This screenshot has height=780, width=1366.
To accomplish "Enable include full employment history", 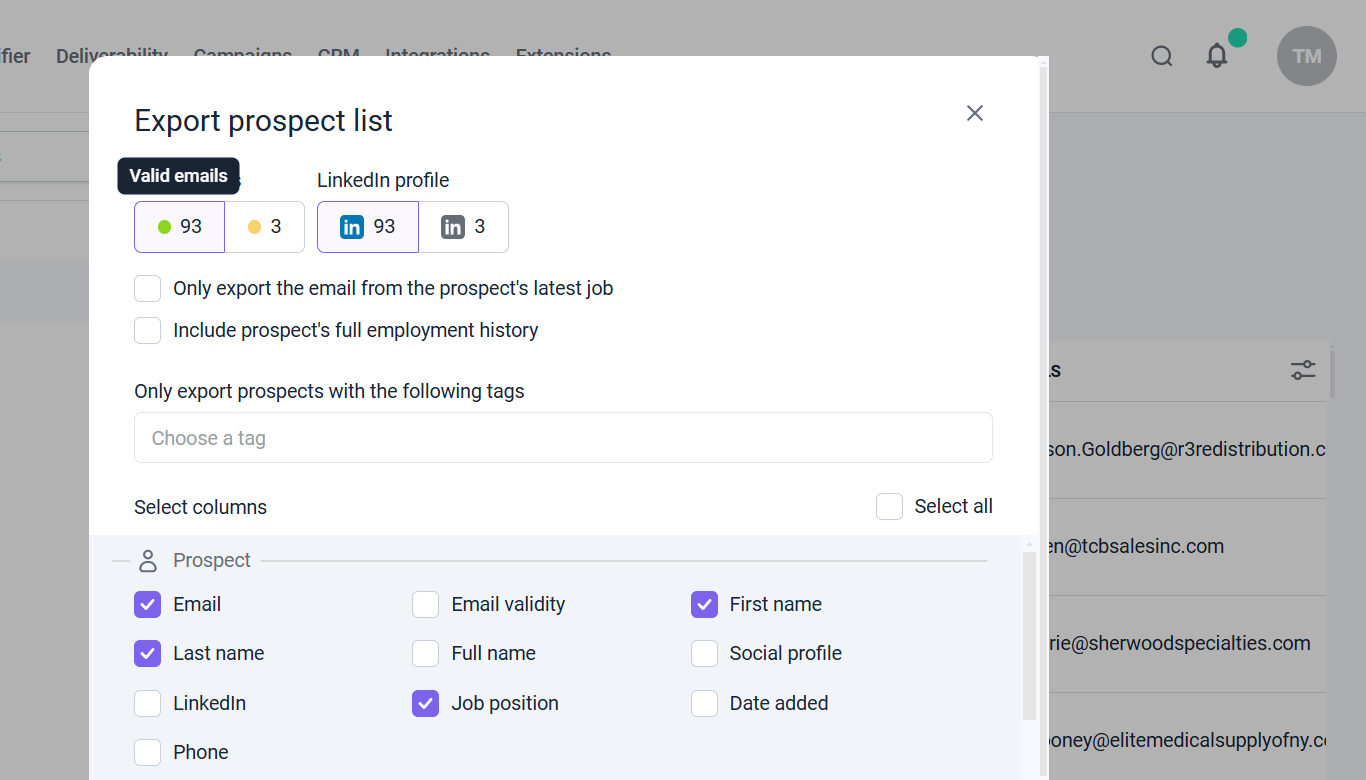I will coord(148,331).
